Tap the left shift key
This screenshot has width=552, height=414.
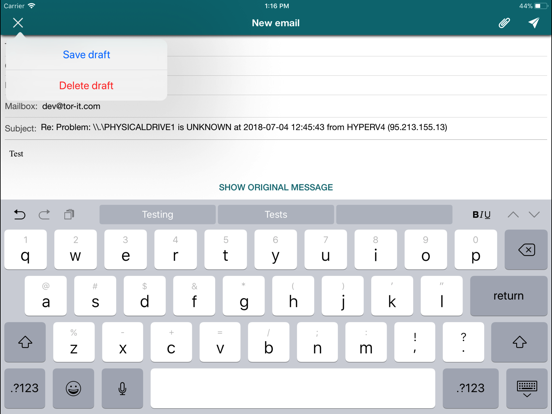25,342
